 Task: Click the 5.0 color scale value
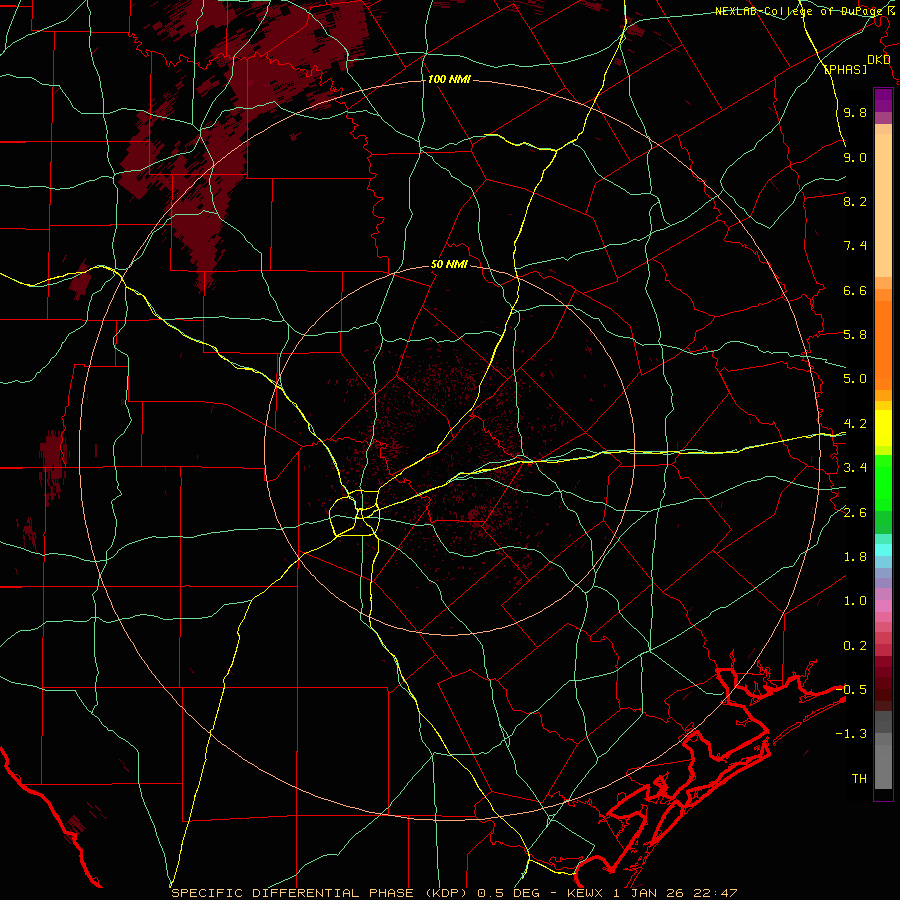(855, 379)
